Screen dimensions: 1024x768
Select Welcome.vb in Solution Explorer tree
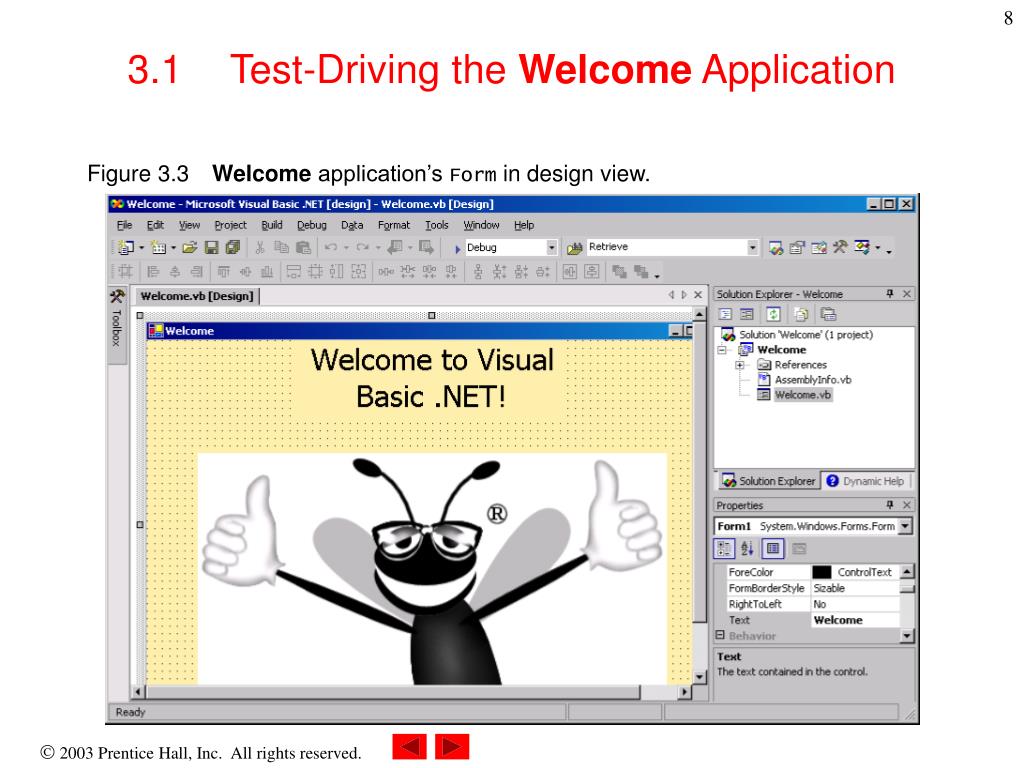tap(803, 395)
